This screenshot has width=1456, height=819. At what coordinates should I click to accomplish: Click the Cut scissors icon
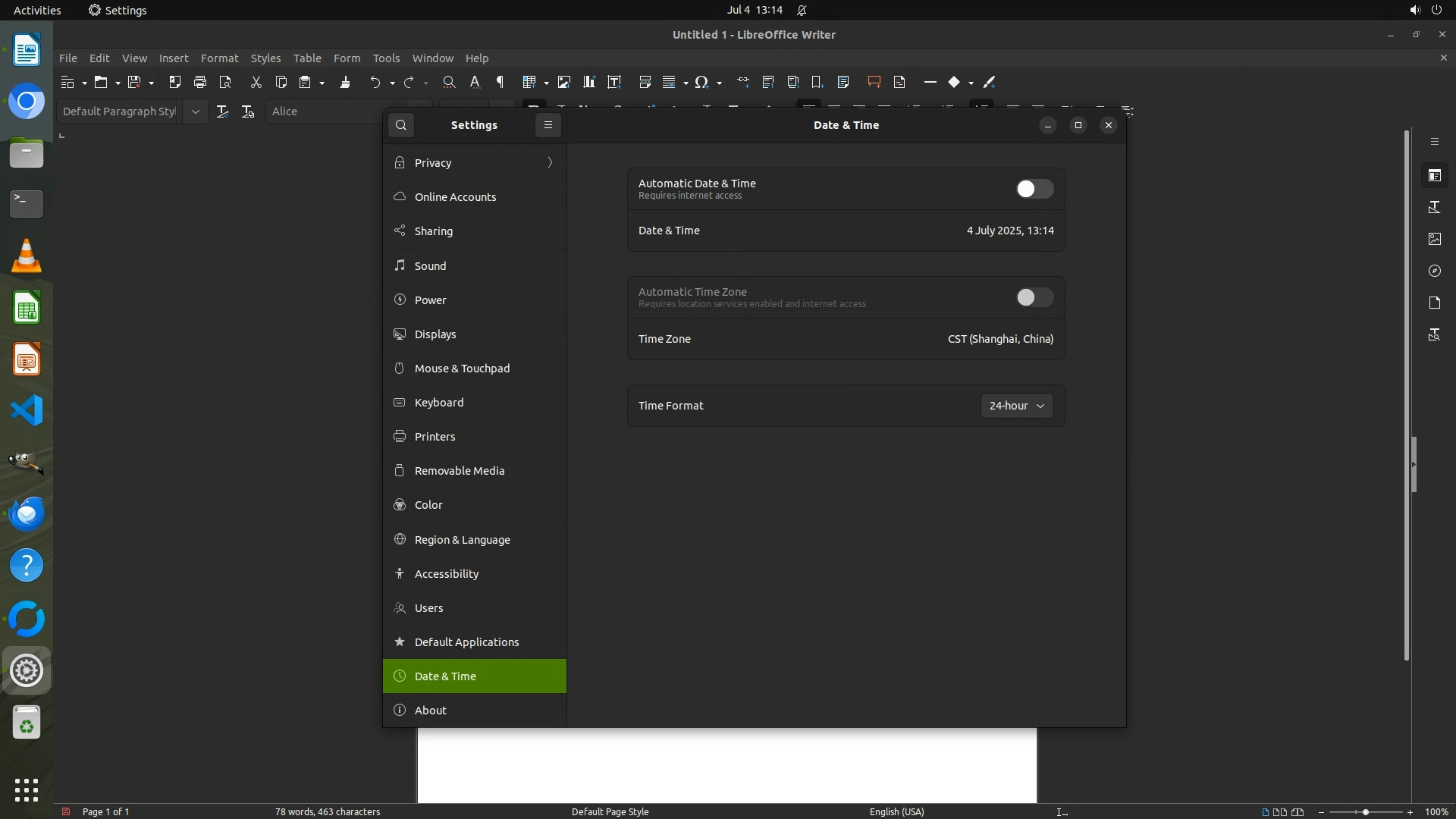coord(256,82)
